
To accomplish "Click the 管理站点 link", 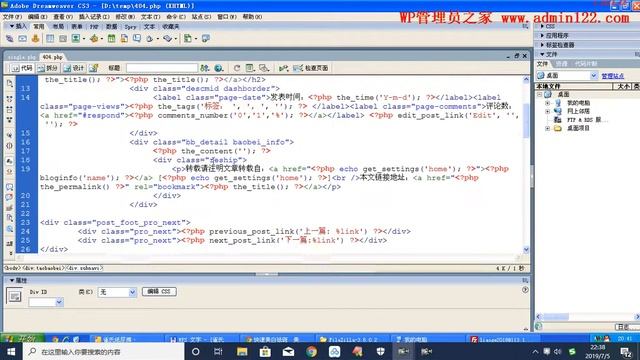I will [613, 76].
